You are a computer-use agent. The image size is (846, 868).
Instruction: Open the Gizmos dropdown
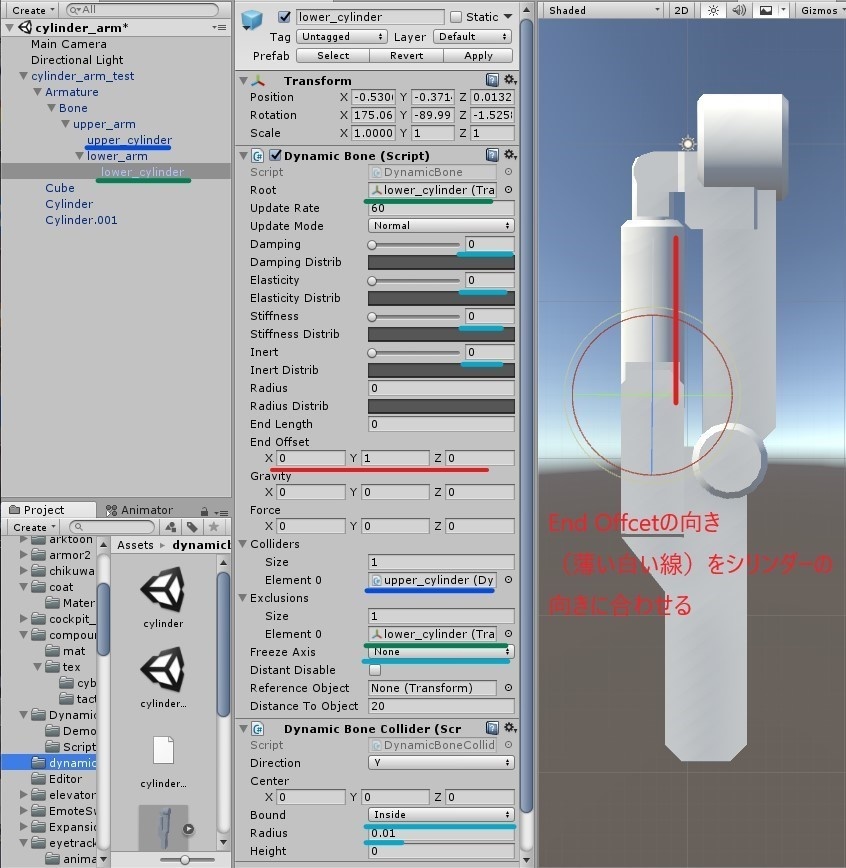(x=820, y=10)
